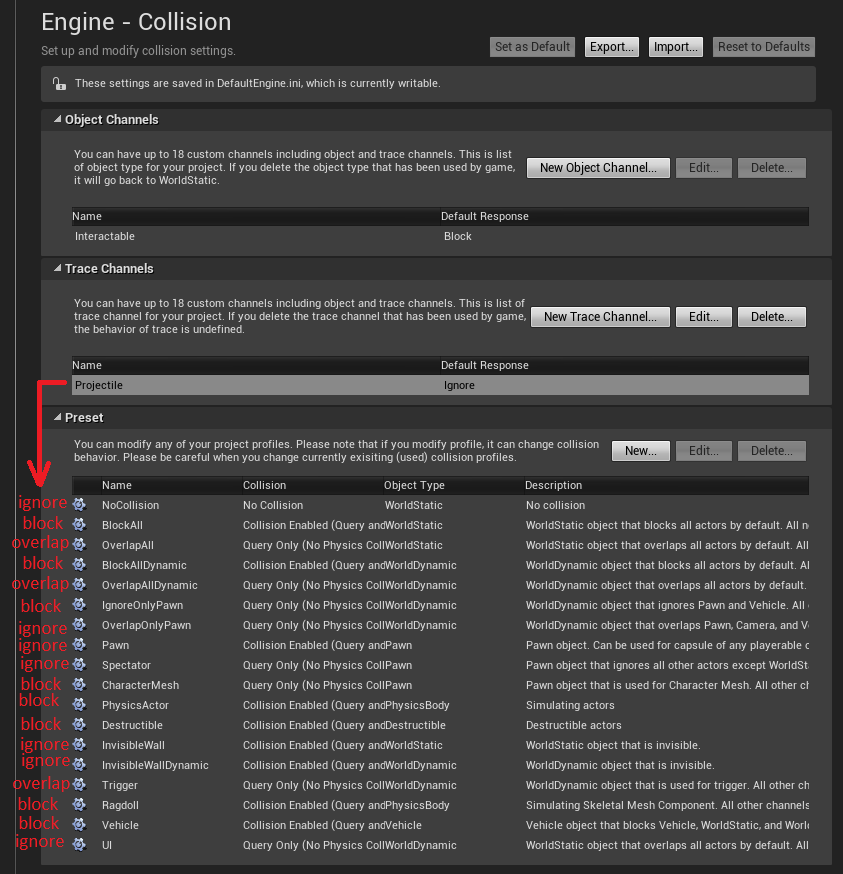Click the Import button
The image size is (843, 874).
[x=675, y=47]
